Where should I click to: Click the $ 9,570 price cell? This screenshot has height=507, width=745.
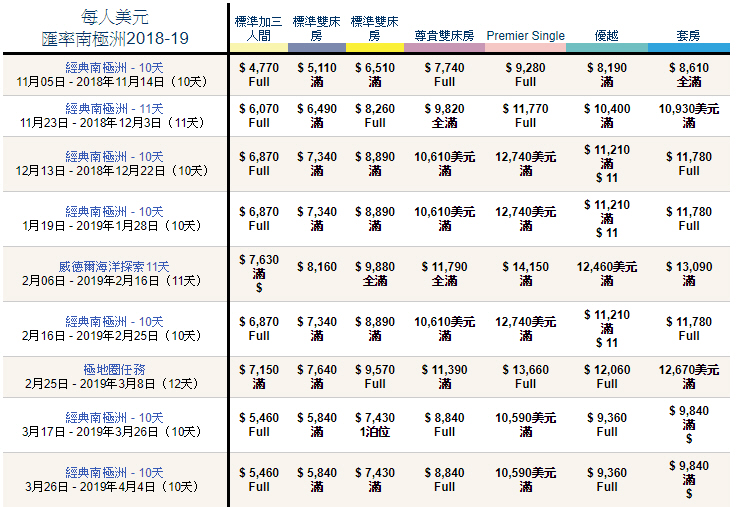point(375,370)
